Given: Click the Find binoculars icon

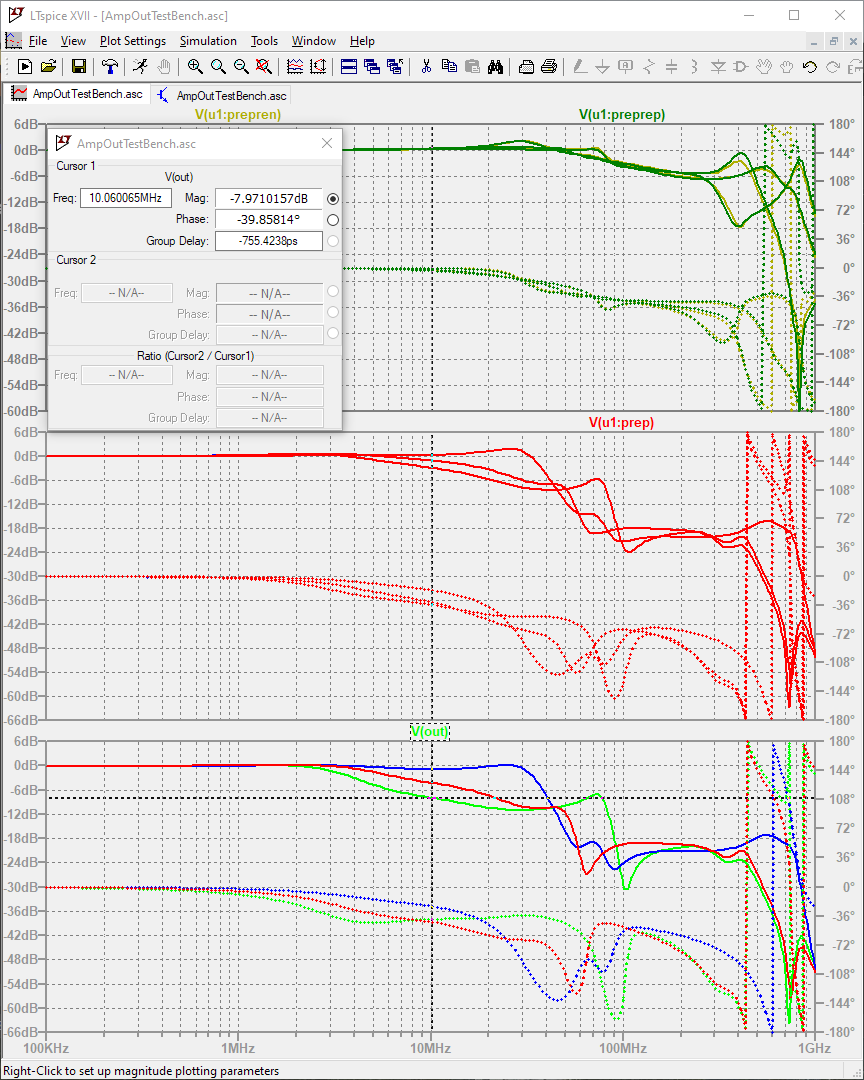Looking at the screenshot, I should pyautogui.click(x=495, y=67).
